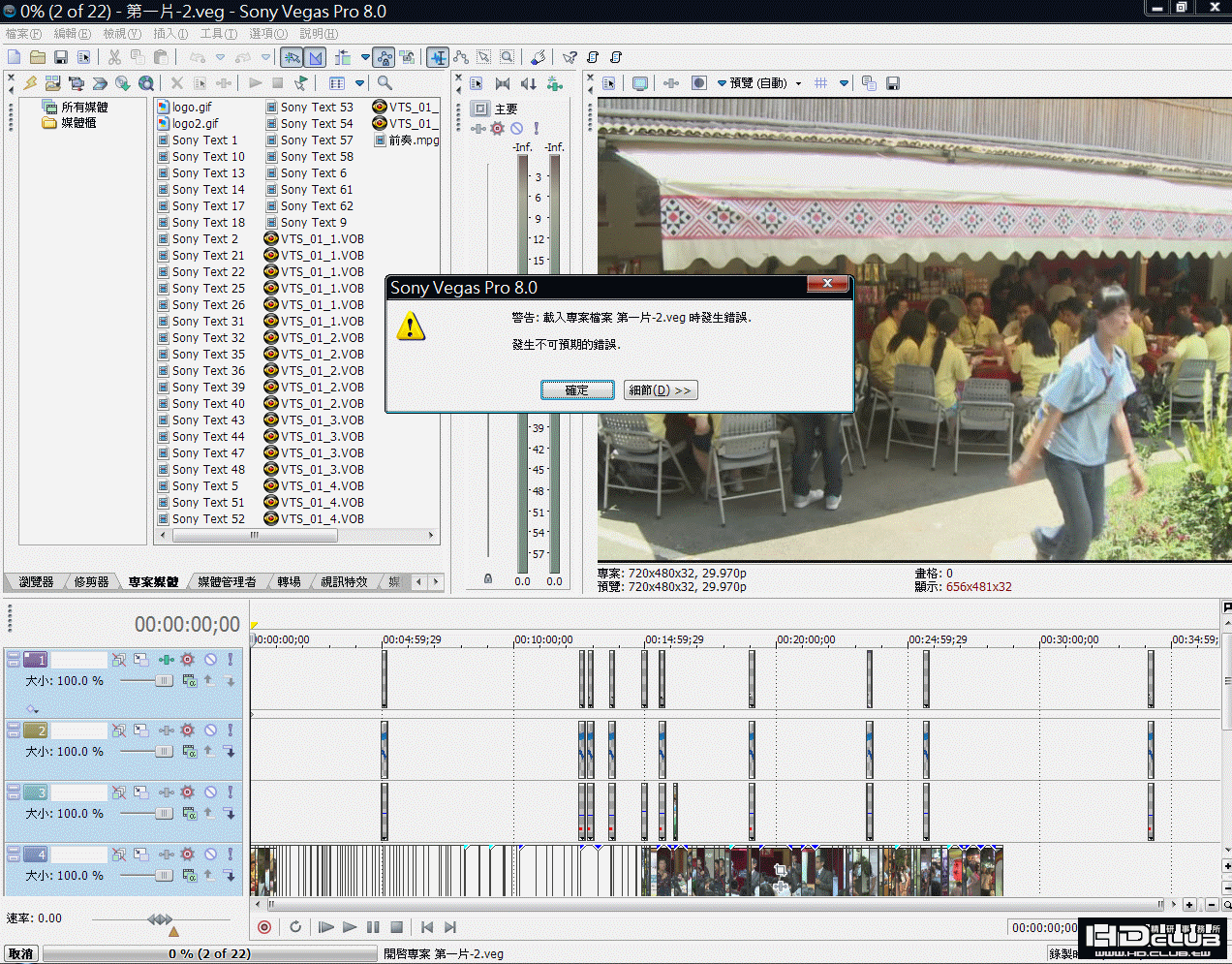Click the Stop button in transport bar
1232x964 pixels.
coord(396,927)
